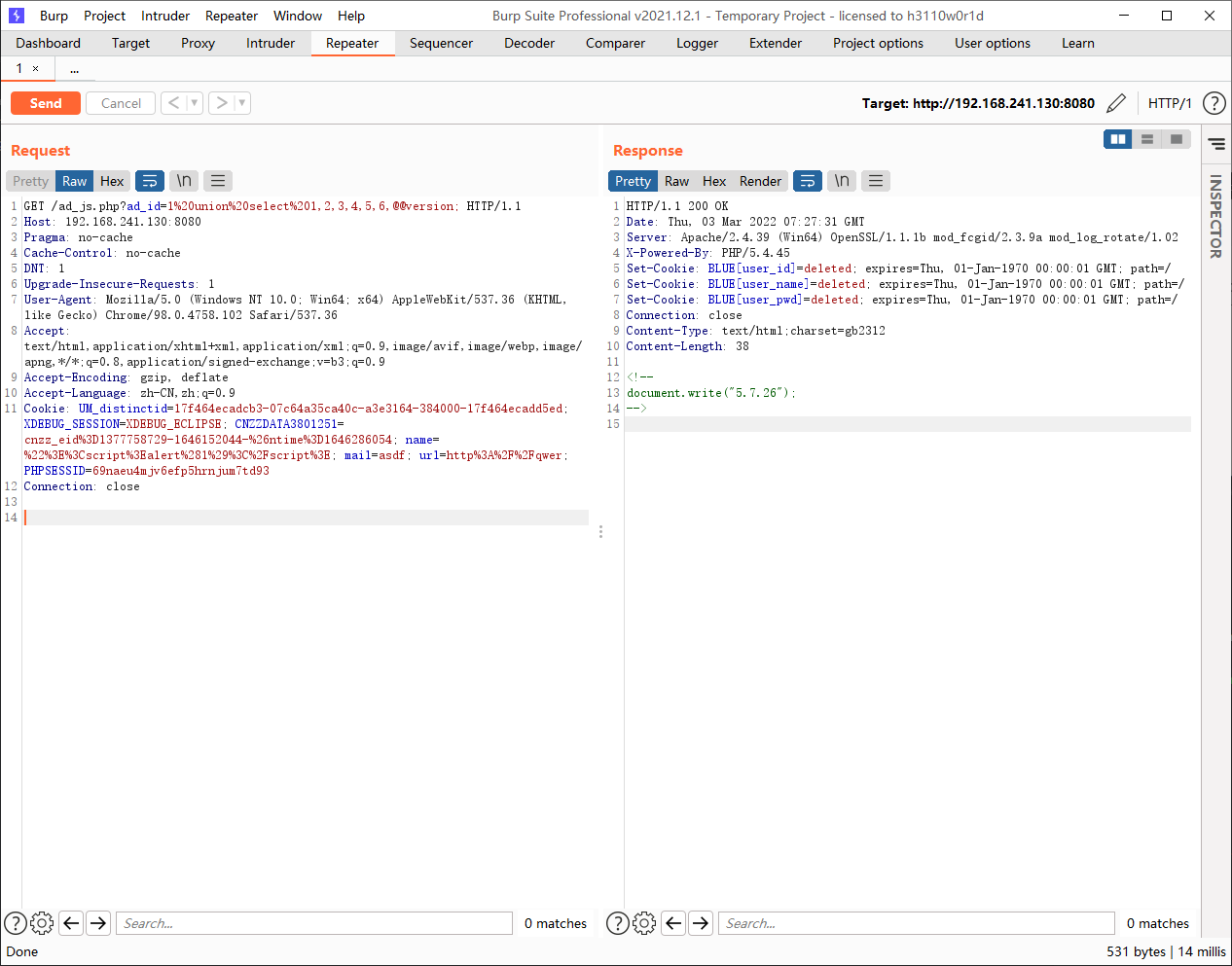Open Request search settings gear
Image resolution: width=1232 pixels, height=966 pixels.
click(42, 923)
